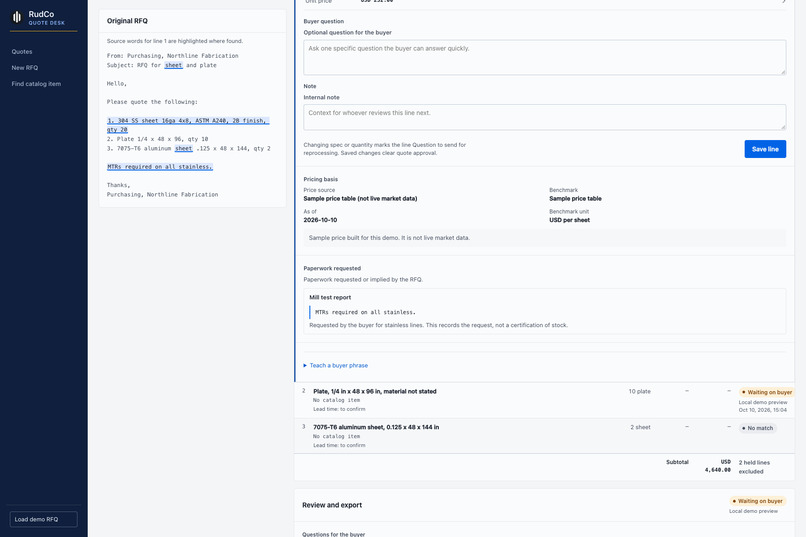
Task: Click 'Sample price table (not live market data)'
Action: point(360,198)
